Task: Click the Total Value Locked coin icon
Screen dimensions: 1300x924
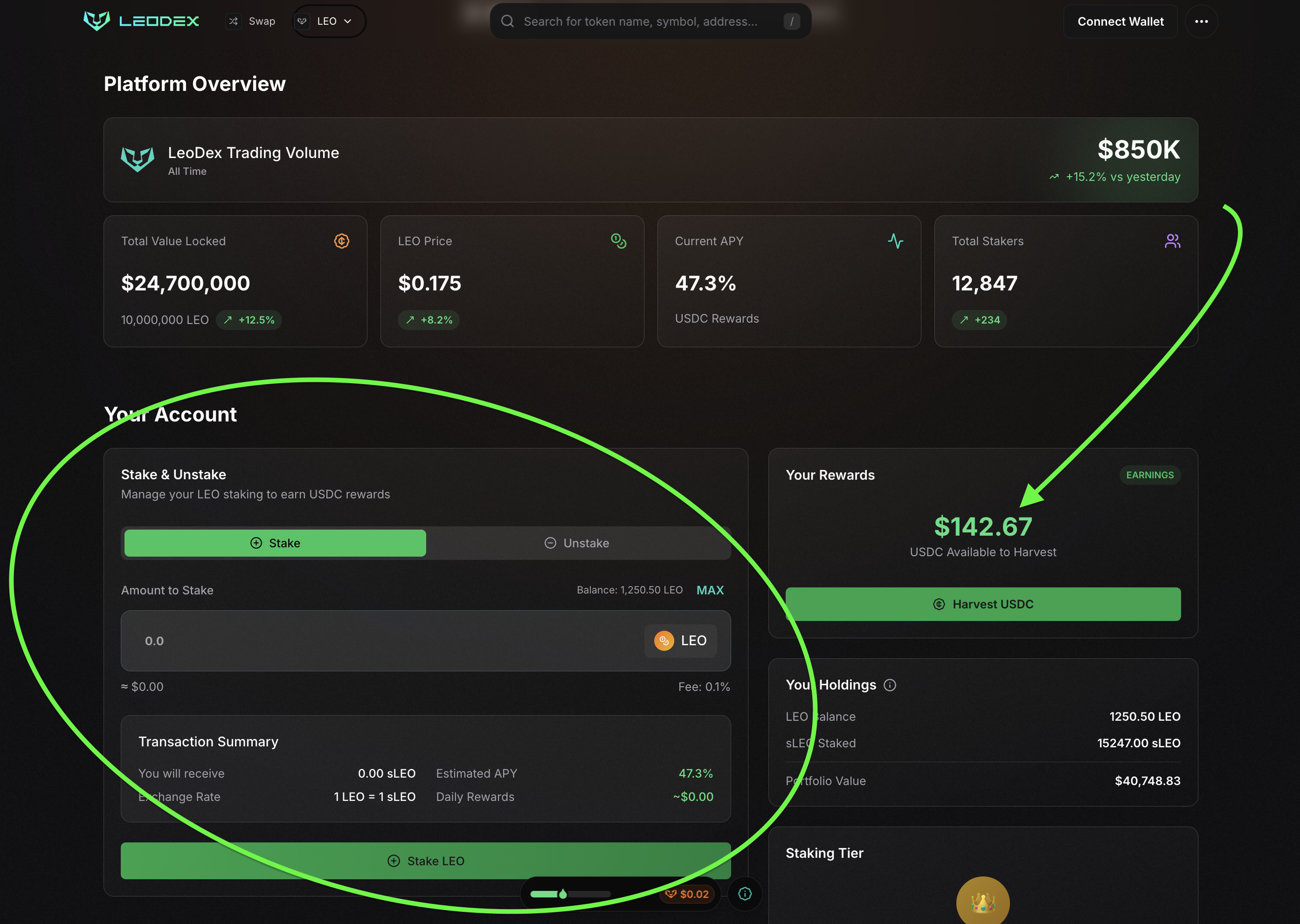Action: (341, 241)
